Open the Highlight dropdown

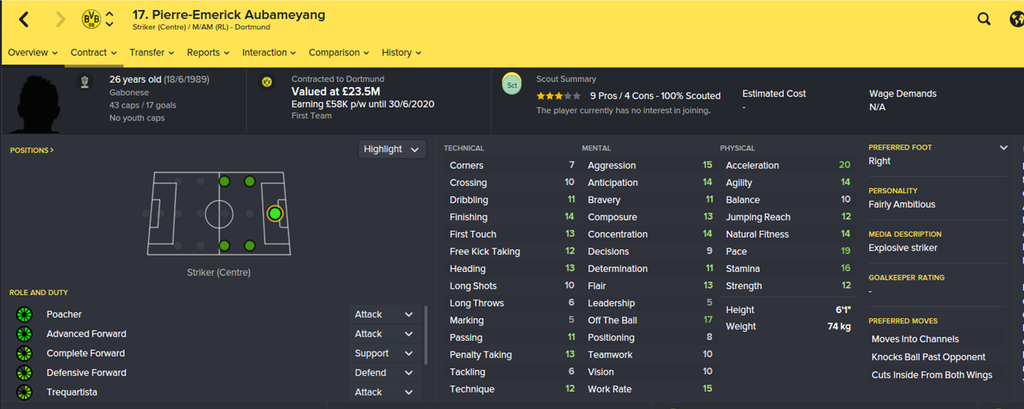pos(392,149)
